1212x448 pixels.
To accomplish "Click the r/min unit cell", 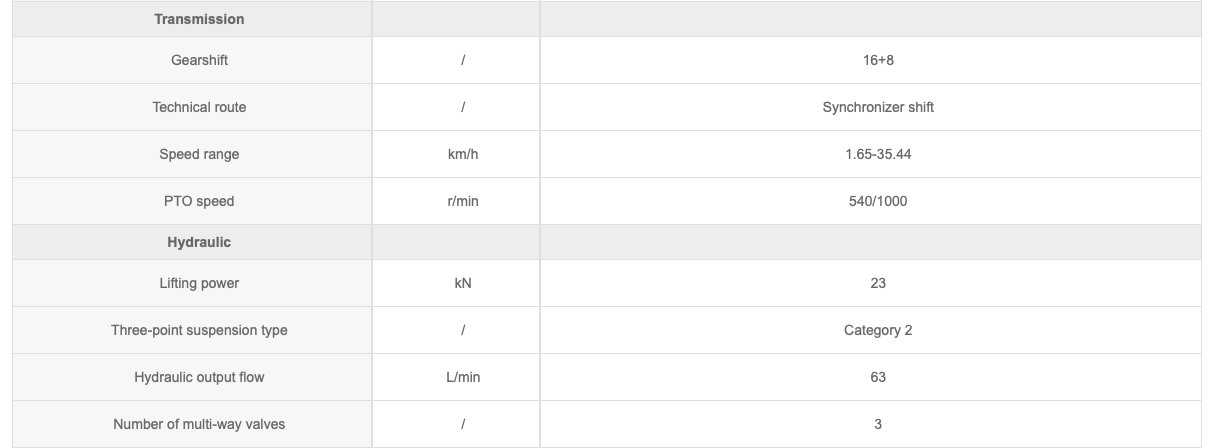I will [x=463, y=201].
